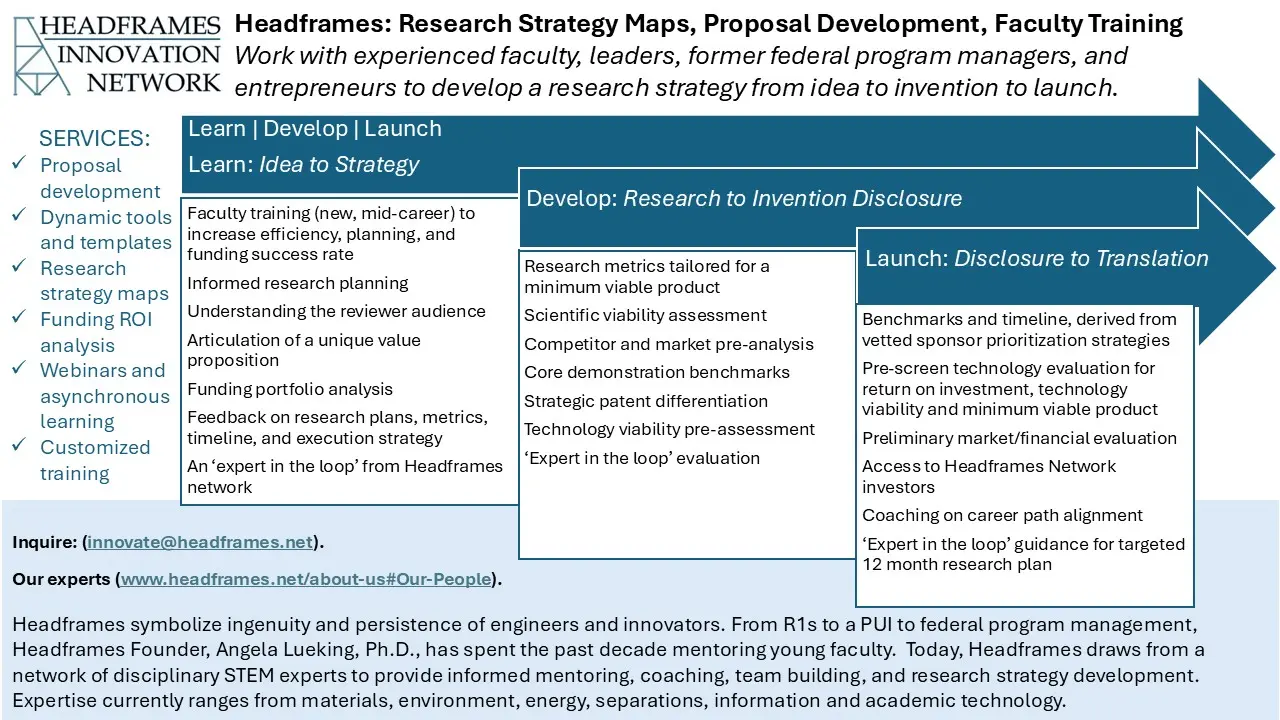Click 'Launch: Disclosure to Translation' heading

pos(1037,259)
